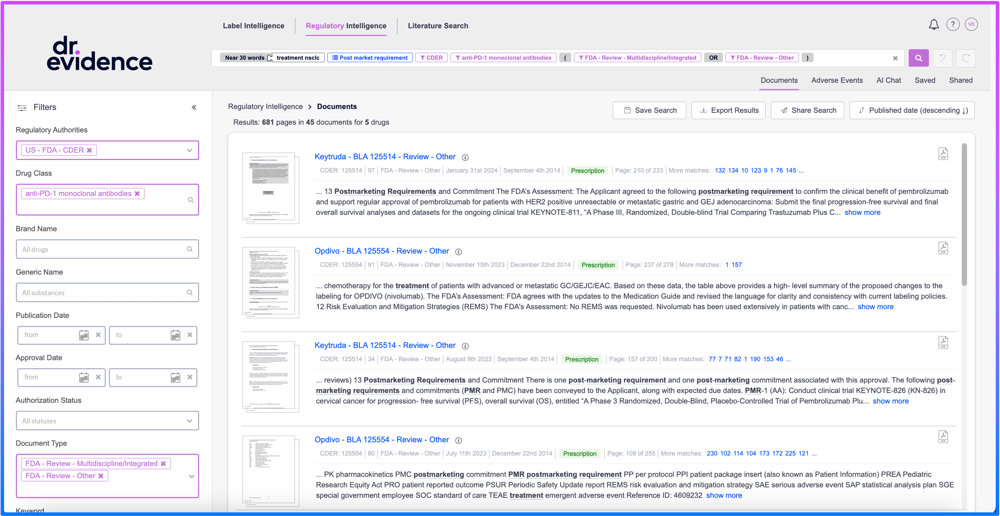Click the Post market requirement query chip
The height and width of the screenshot is (516, 1000).
369,58
